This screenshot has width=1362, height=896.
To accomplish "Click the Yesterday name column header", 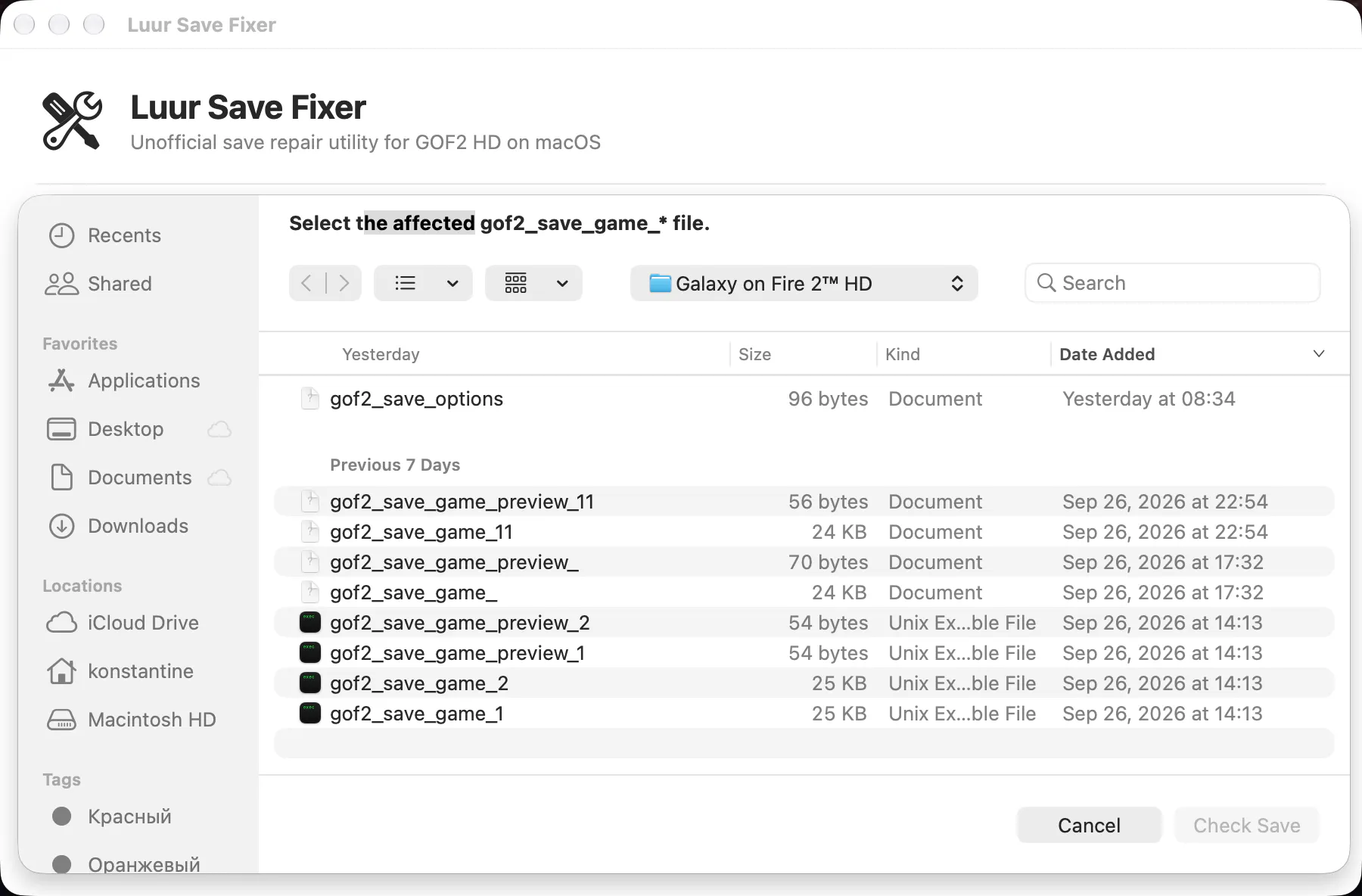I will coord(381,354).
